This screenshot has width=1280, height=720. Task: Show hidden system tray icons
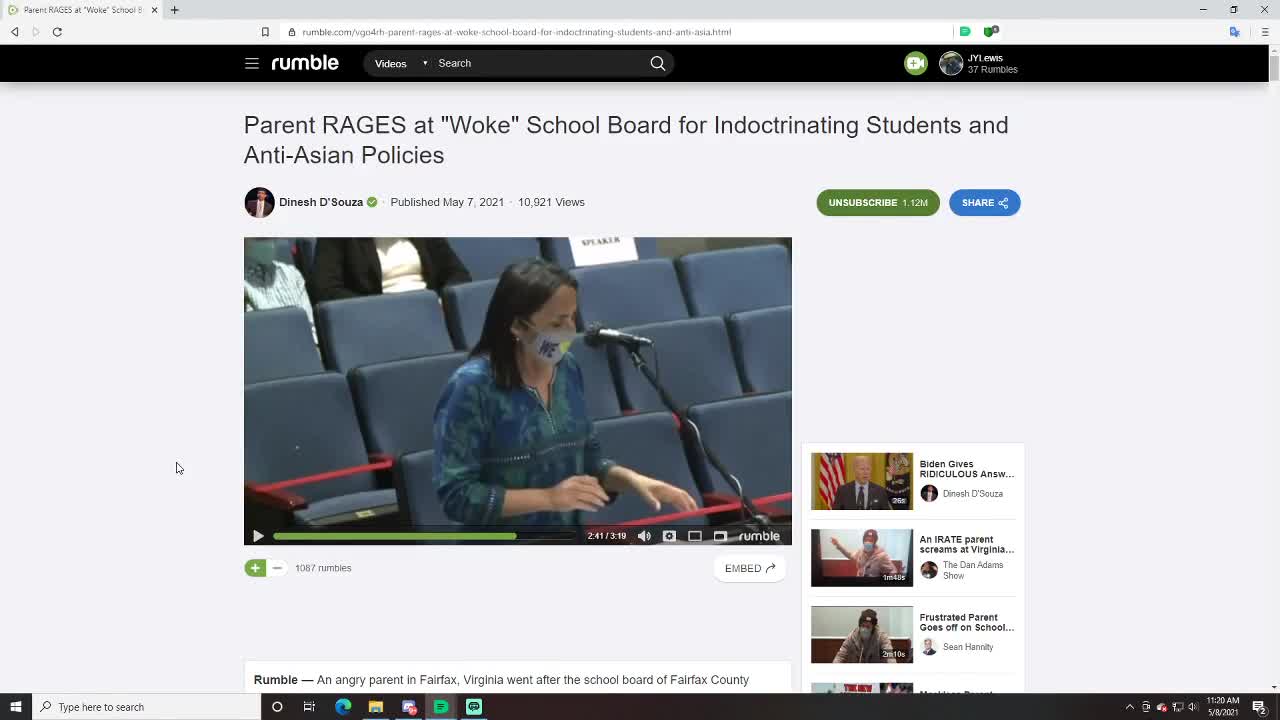(x=1130, y=707)
